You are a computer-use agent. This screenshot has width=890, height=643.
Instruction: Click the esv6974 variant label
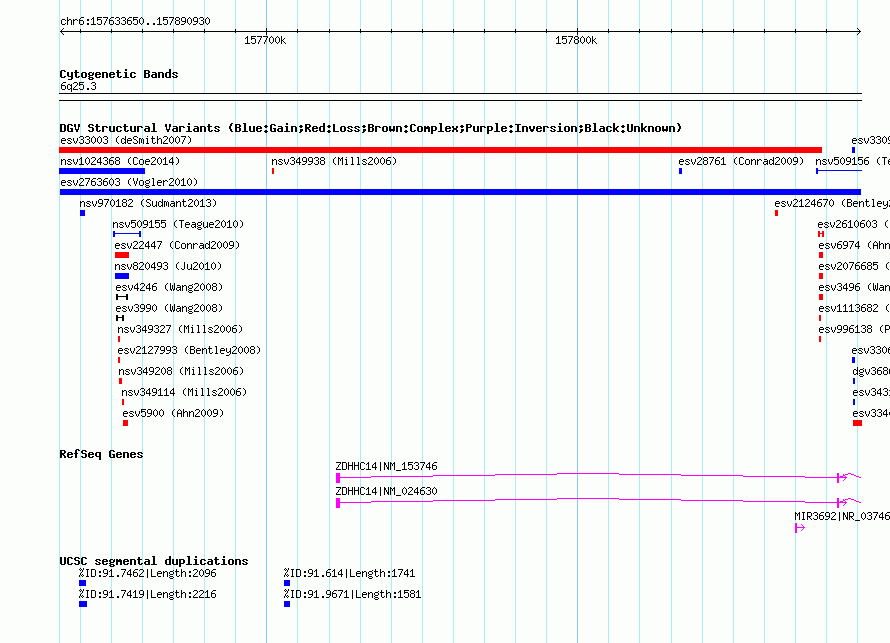854,245
